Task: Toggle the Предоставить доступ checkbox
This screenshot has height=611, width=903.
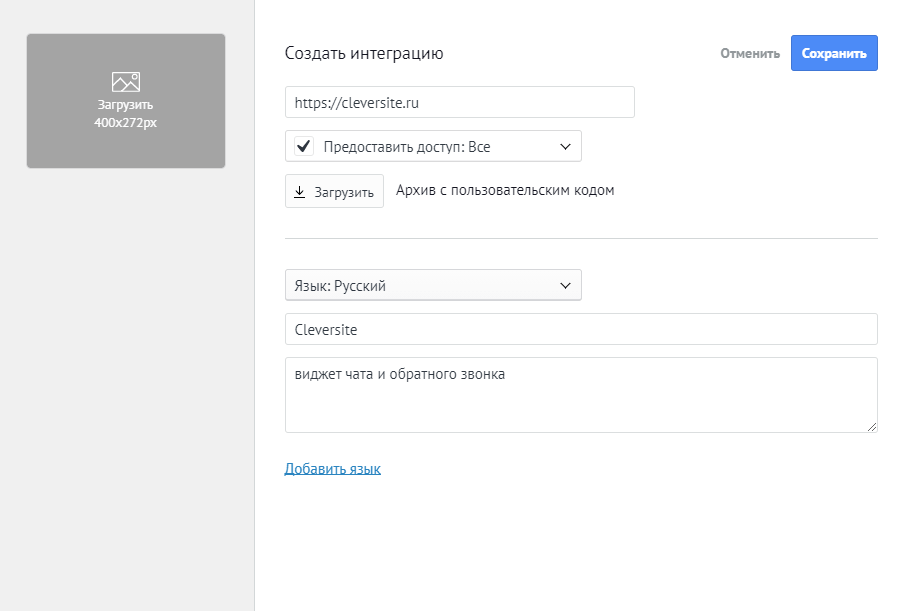Action: [x=303, y=146]
